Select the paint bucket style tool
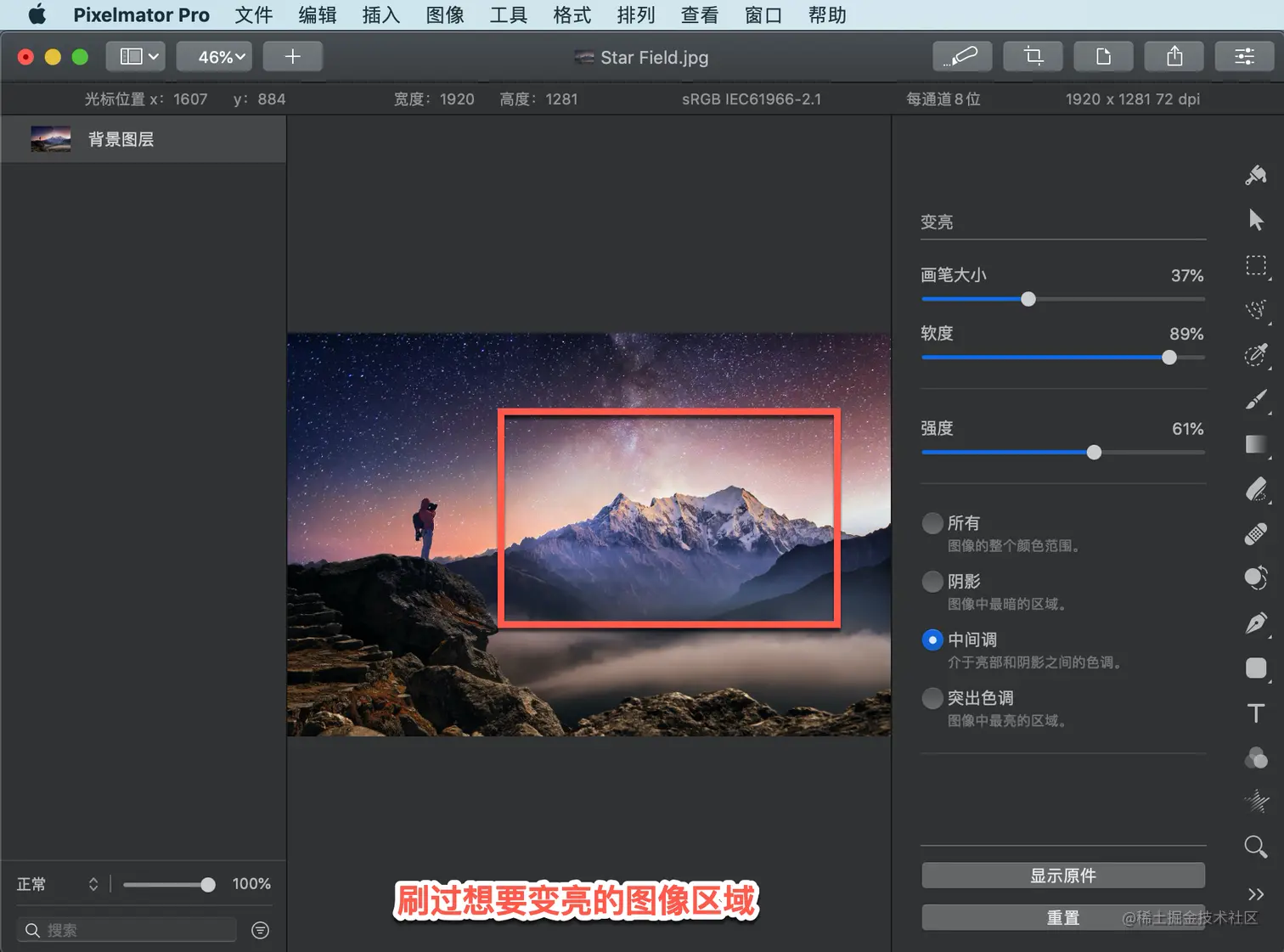The image size is (1284, 952). pyautogui.click(x=1256, y=175)
